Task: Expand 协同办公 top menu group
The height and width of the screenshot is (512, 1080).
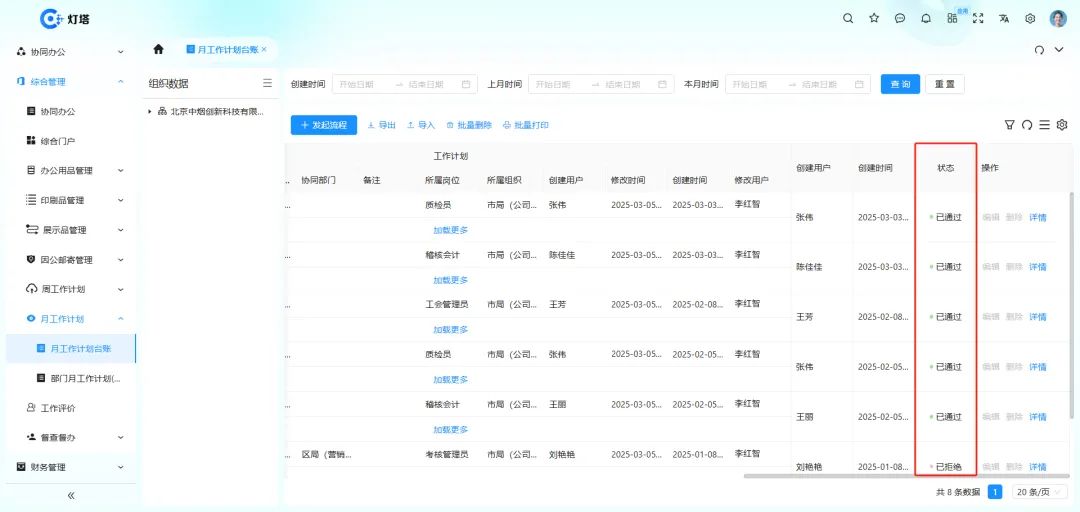Action: point(121,52)
